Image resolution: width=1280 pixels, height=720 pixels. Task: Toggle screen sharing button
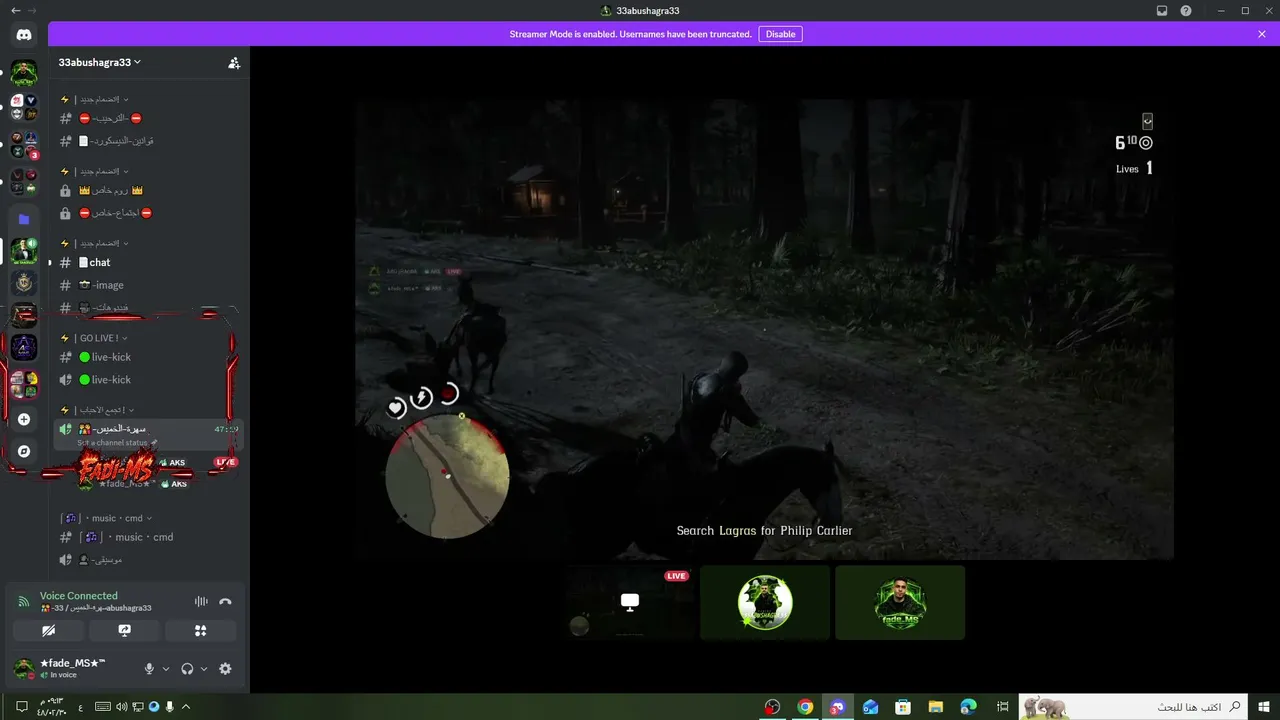point(124,631)
